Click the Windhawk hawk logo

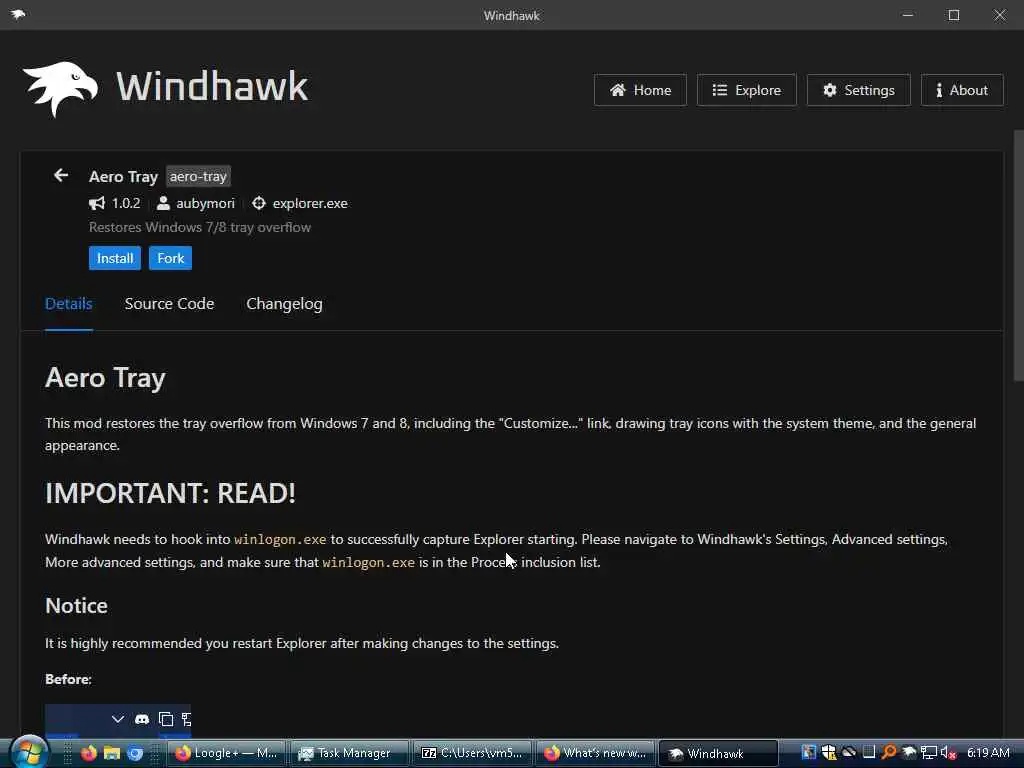click(x=60, y=88)
